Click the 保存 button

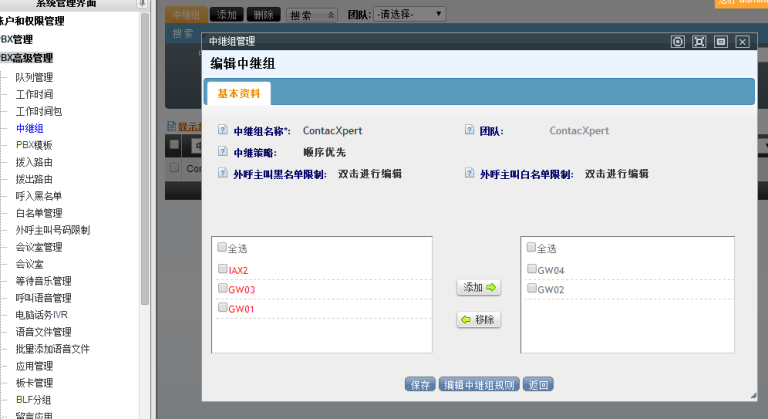pos(420,385)
